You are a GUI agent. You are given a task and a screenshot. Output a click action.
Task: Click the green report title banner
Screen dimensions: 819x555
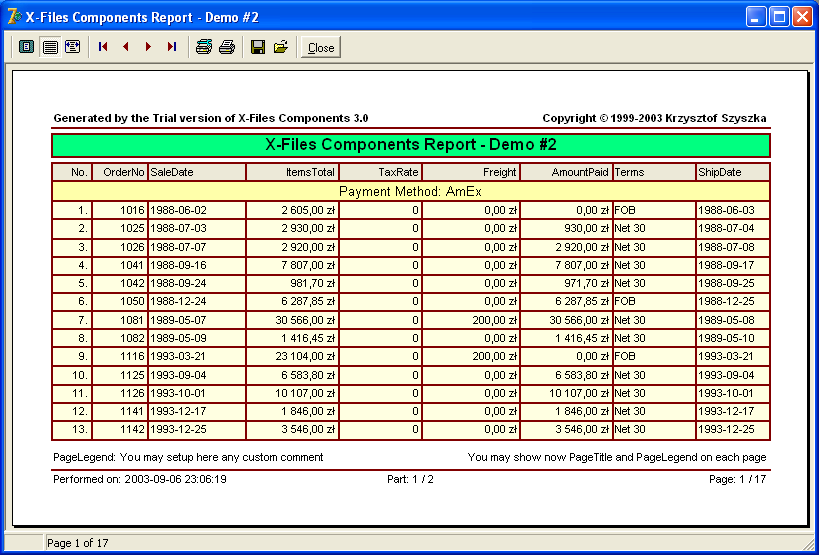(410, 145)
